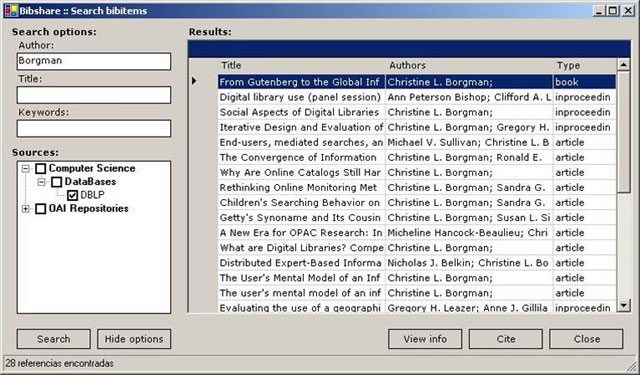Click the Keywords input field

click(x=94, y=128)
